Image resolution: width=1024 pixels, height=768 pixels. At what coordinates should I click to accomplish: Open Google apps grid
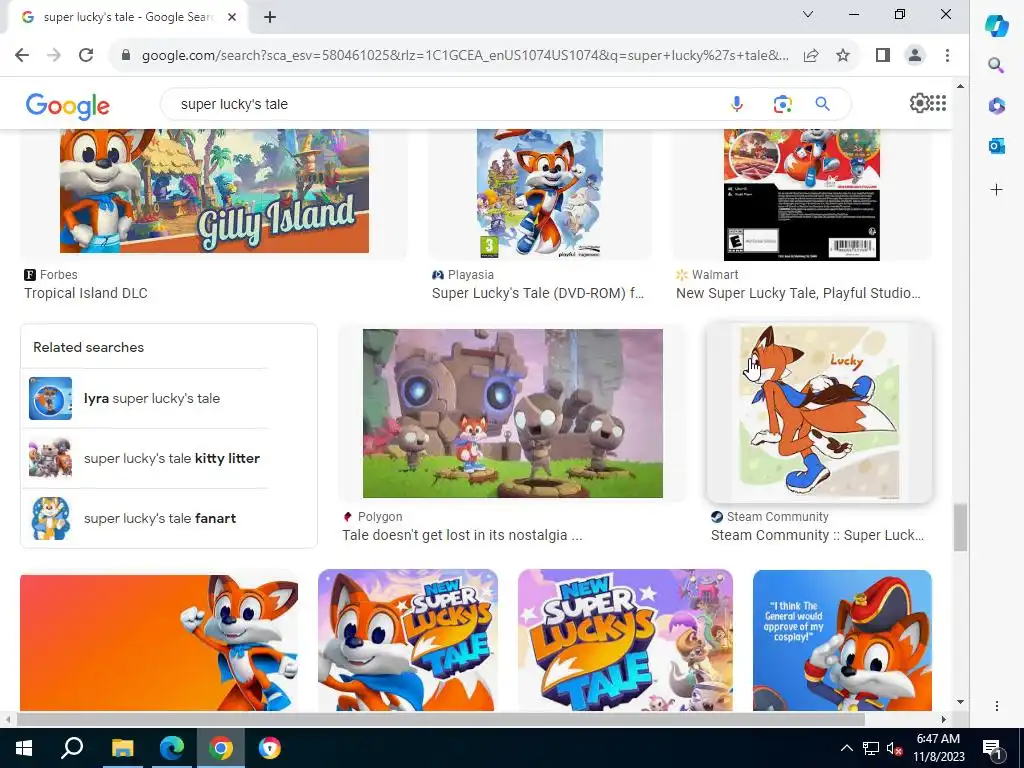click(938, 103)
